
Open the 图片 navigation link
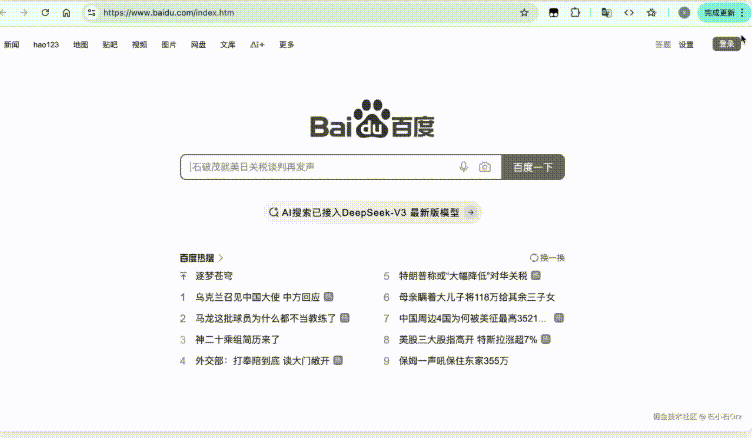click(x=169, y=45)
